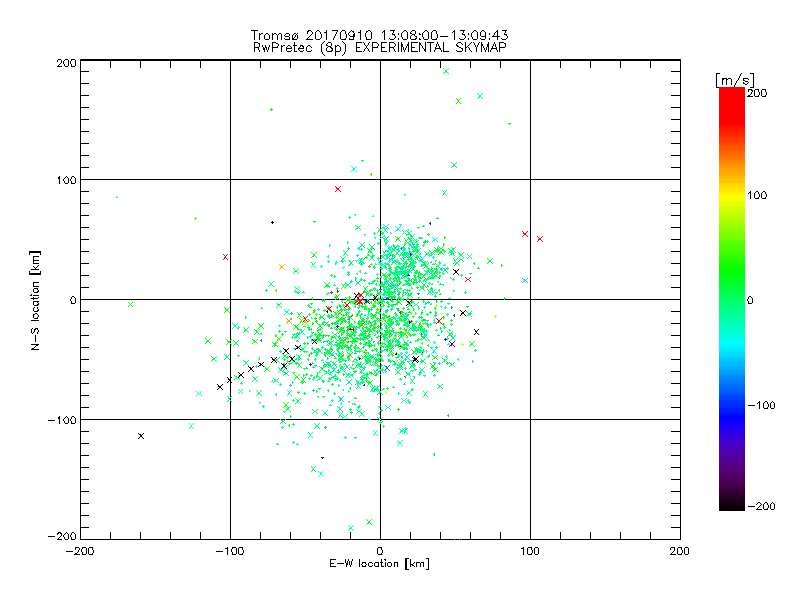Click the "-100" tick label on N-S axis
Screen dimensions: 800x600
click(x=62, y=420)
